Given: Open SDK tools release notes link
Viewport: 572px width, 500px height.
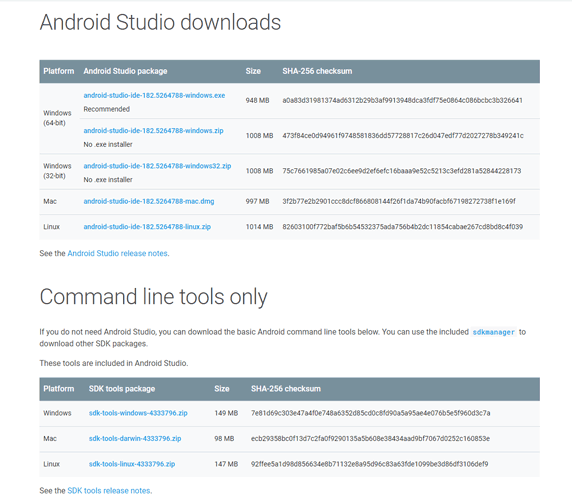Looking at the screenshot, I should [109, 491].
